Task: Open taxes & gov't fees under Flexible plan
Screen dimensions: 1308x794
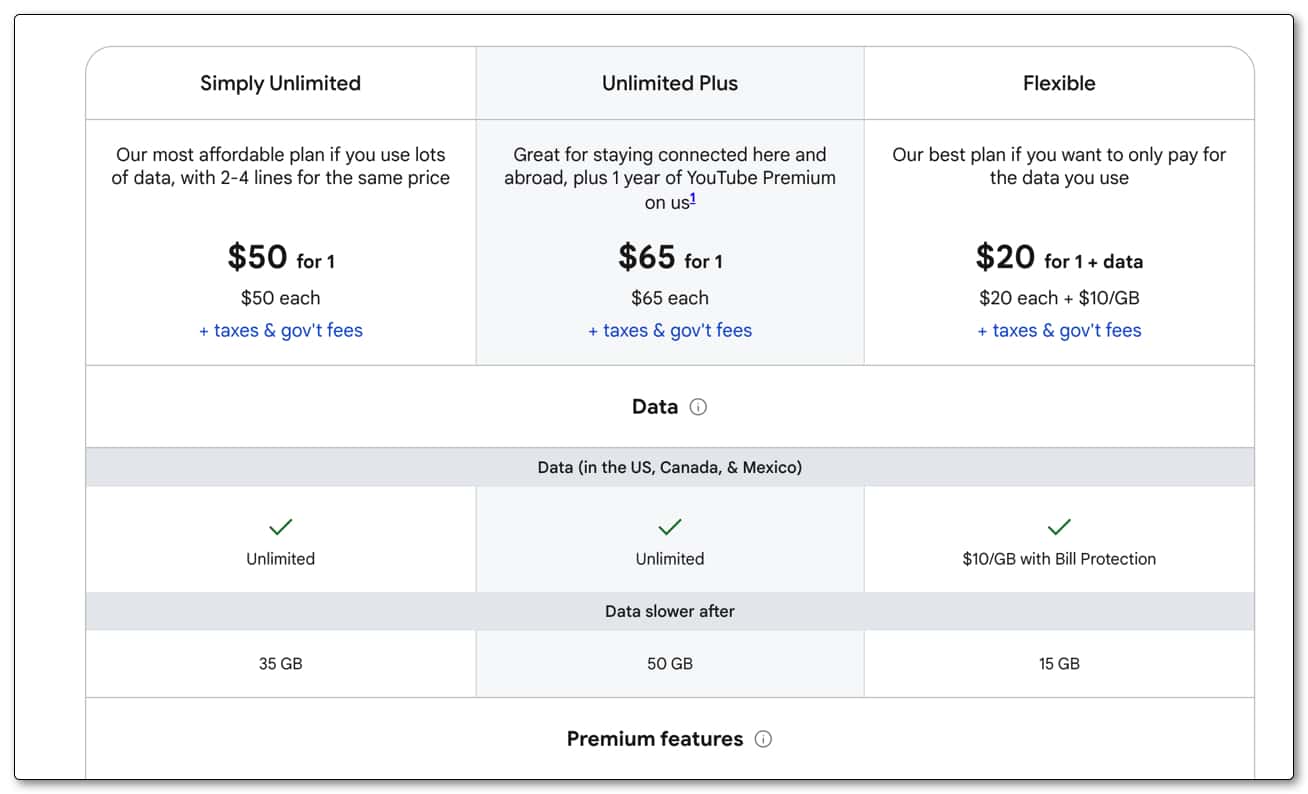Action: pos(1059,330)
